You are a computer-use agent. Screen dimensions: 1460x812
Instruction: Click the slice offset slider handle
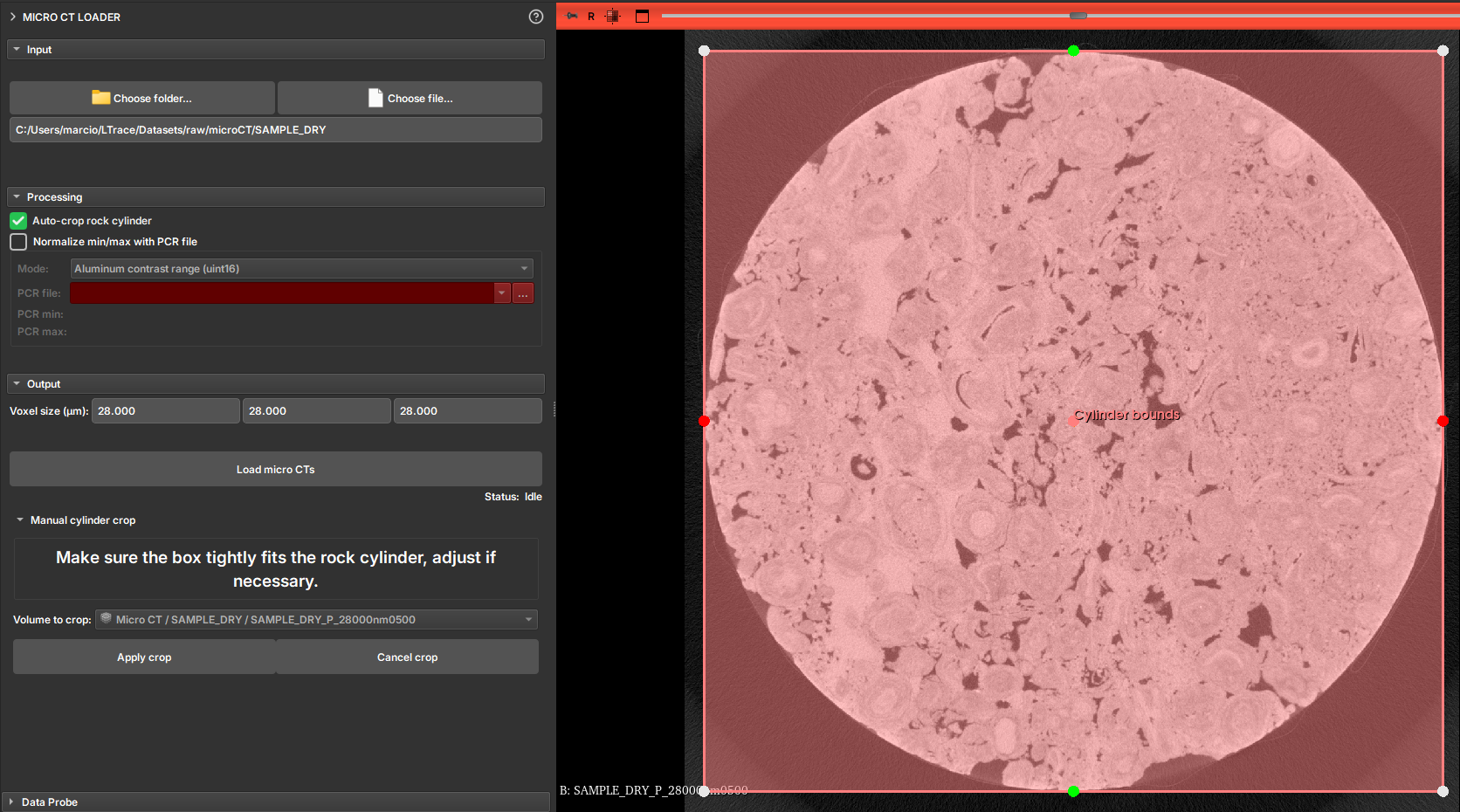click(x=1078, y=16)
